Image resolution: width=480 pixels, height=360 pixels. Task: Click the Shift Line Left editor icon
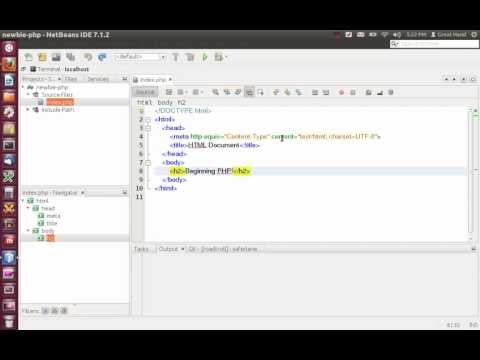click(315, 92)
